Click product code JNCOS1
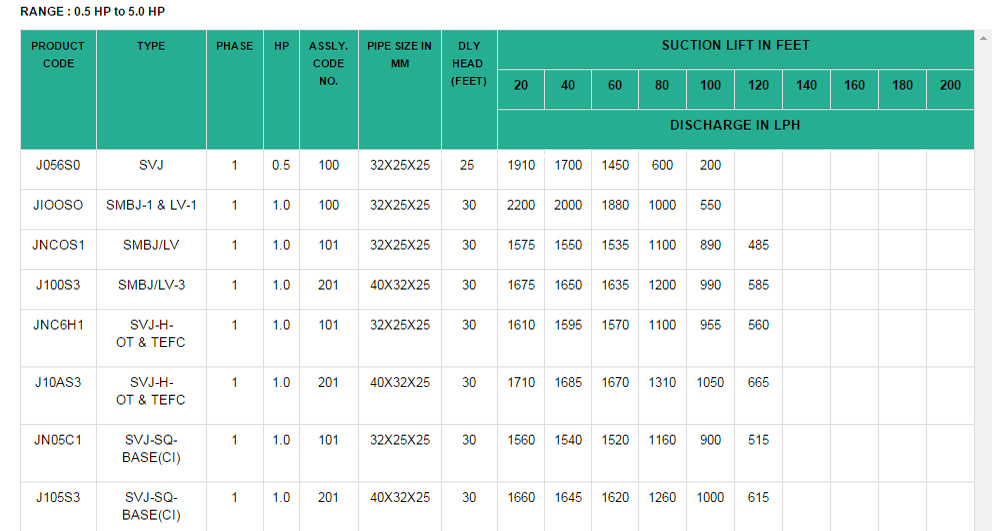This screenshot has height=531, width=993. point(58,245)
